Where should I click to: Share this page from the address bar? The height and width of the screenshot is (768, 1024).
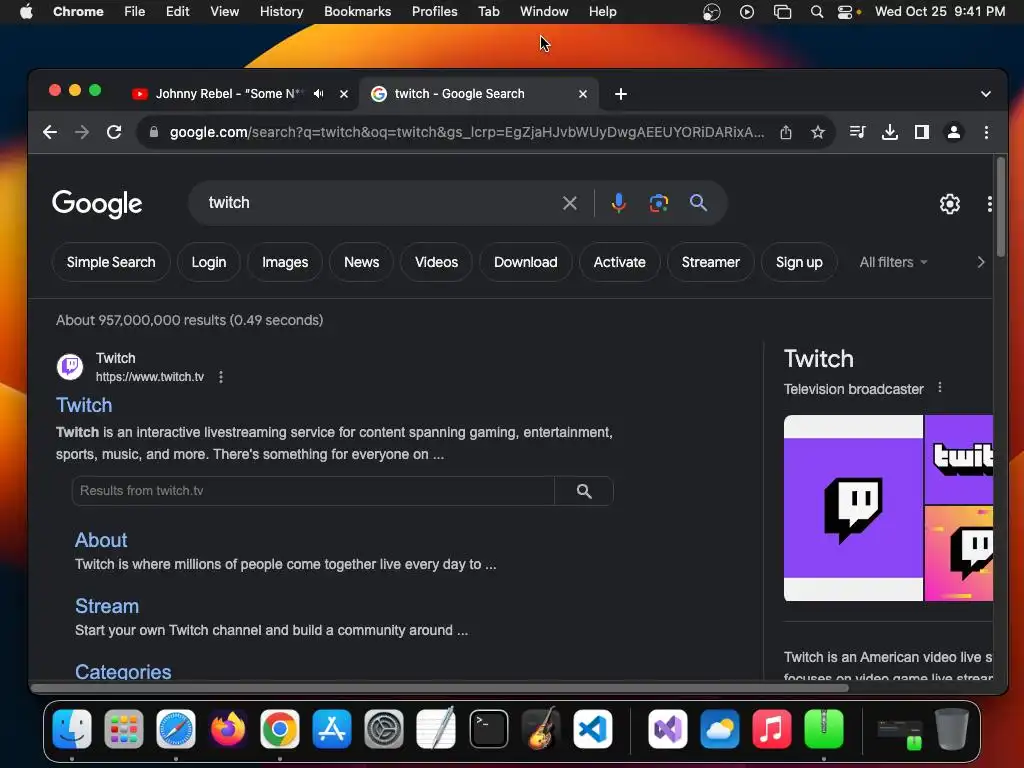pyautogui.click(x=786, y=133)
